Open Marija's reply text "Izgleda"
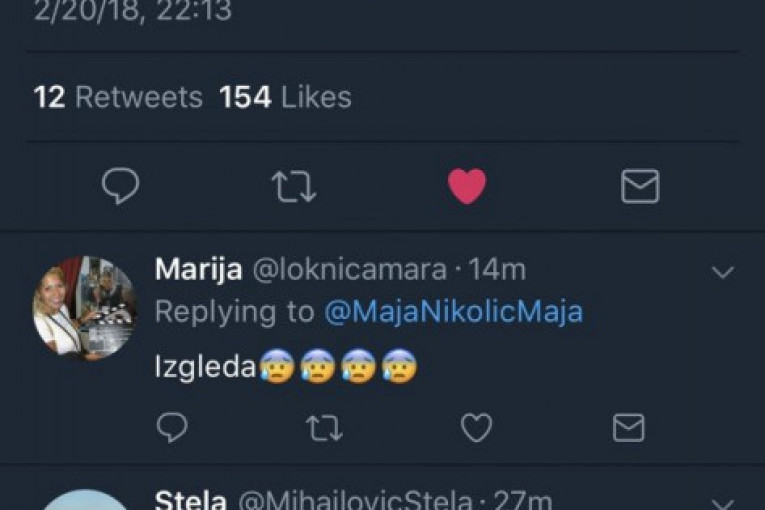Viewport: 765px width, 510px height. (x=205, y=368)
